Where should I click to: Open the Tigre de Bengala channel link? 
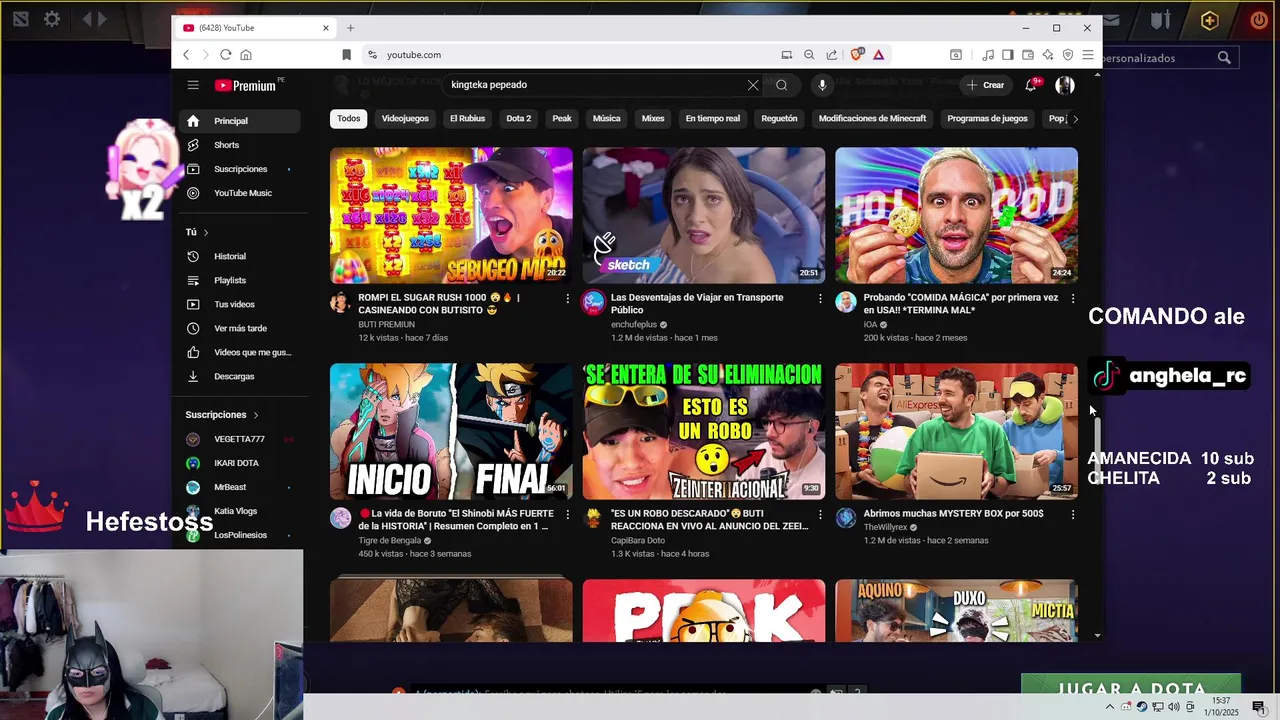(390, 541)
